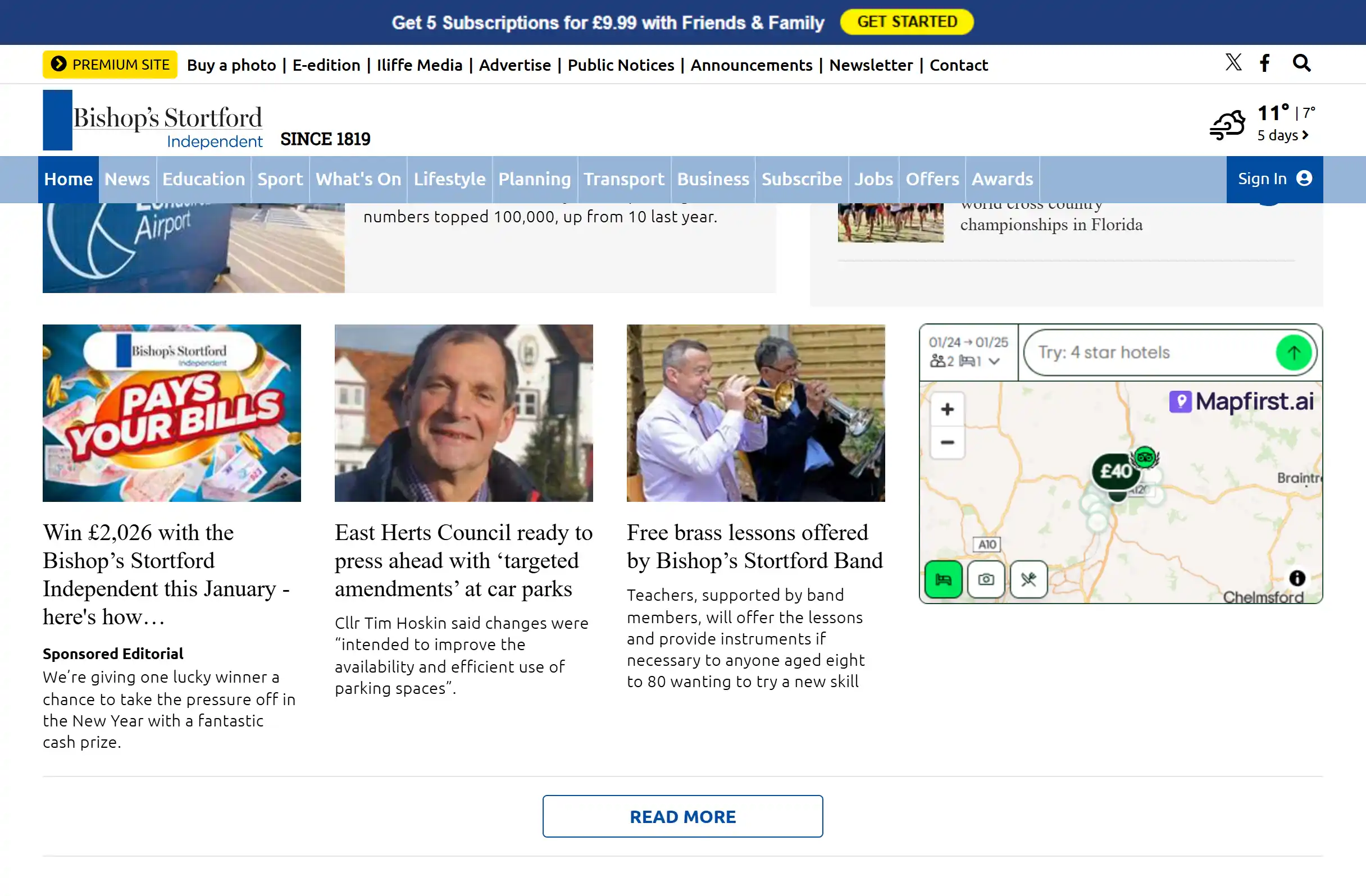
Task: Toggle the restaurants filter on map
Action: (1028, 579)
